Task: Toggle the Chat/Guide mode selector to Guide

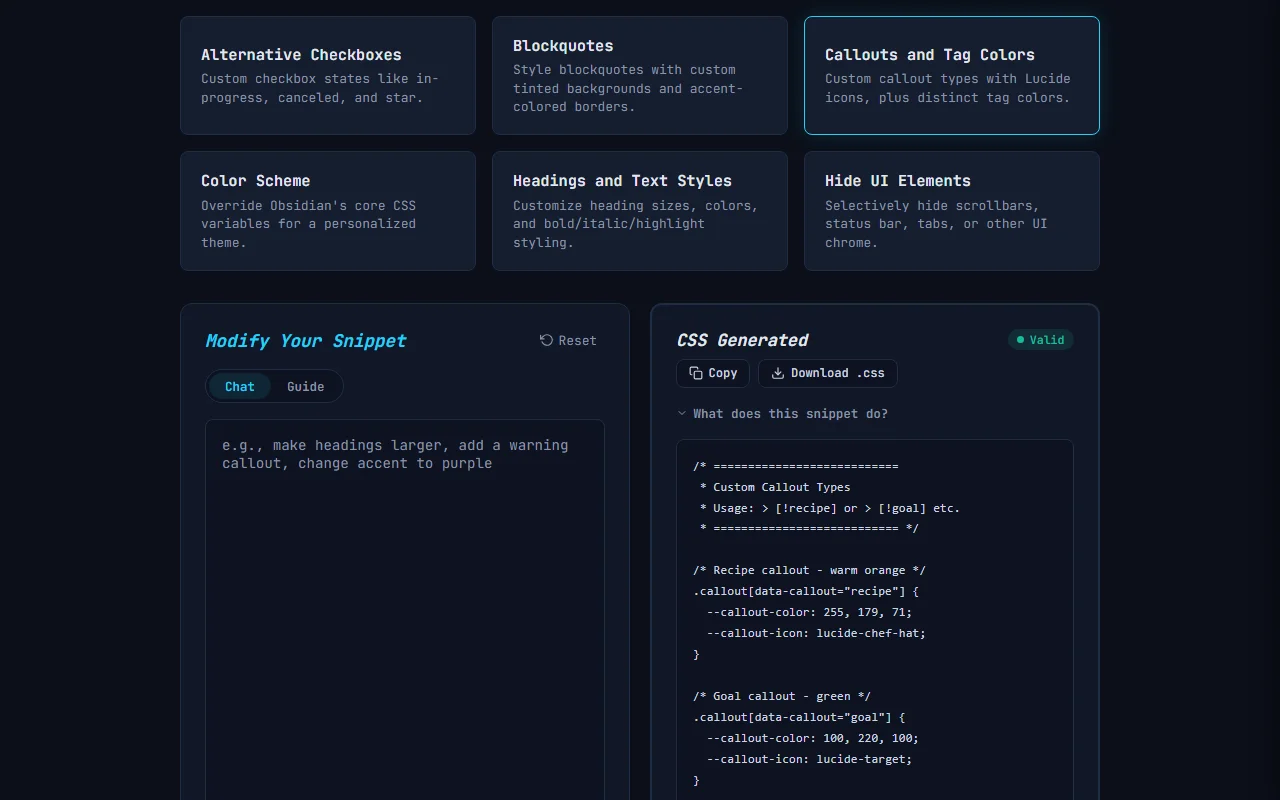Action: pos(305,386)
